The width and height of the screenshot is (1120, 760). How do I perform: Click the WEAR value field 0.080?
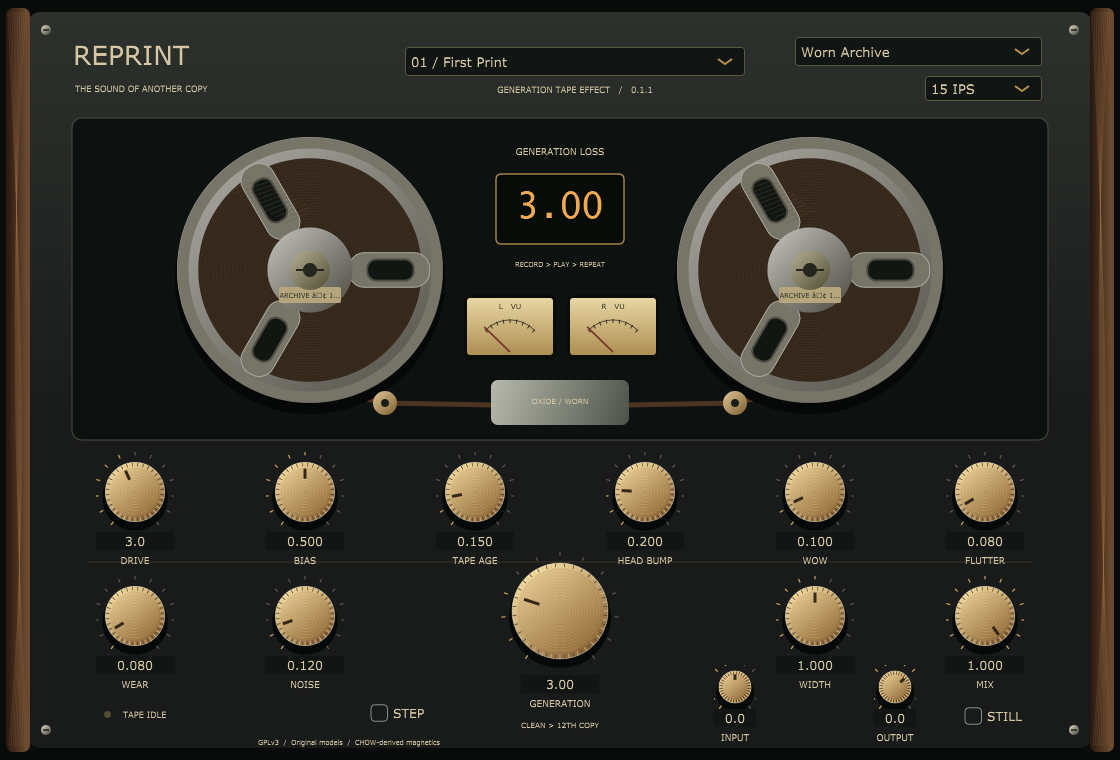pyautogui.click(x=135, y=665)
